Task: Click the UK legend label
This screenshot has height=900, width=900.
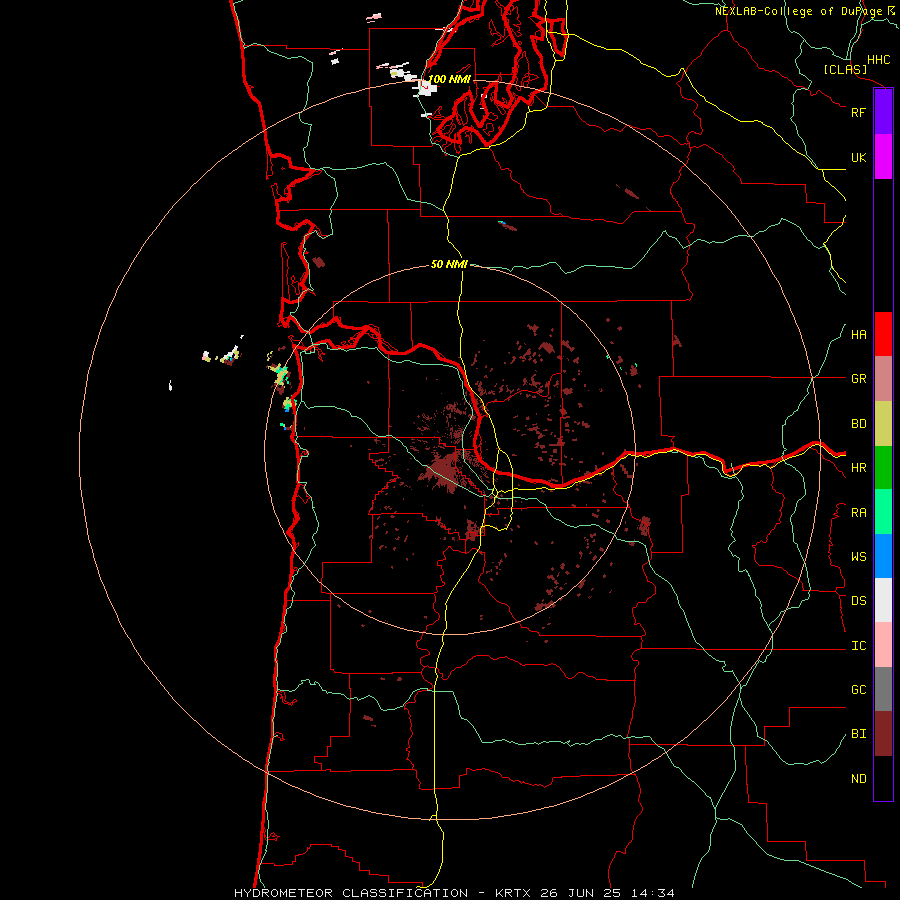Action: tap(858, 157)
